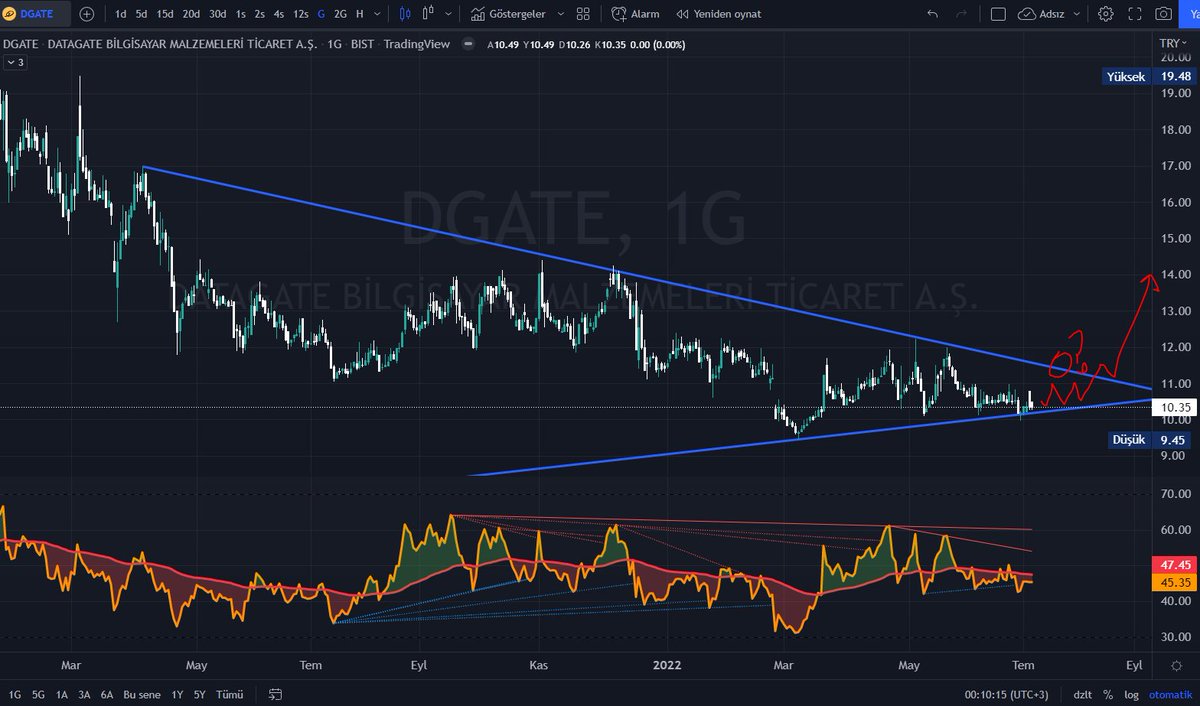Image resolution: width=1200 pixels, height=706 pixels.
Task: Switch to the 1s interval
Action: pos(240,14)
